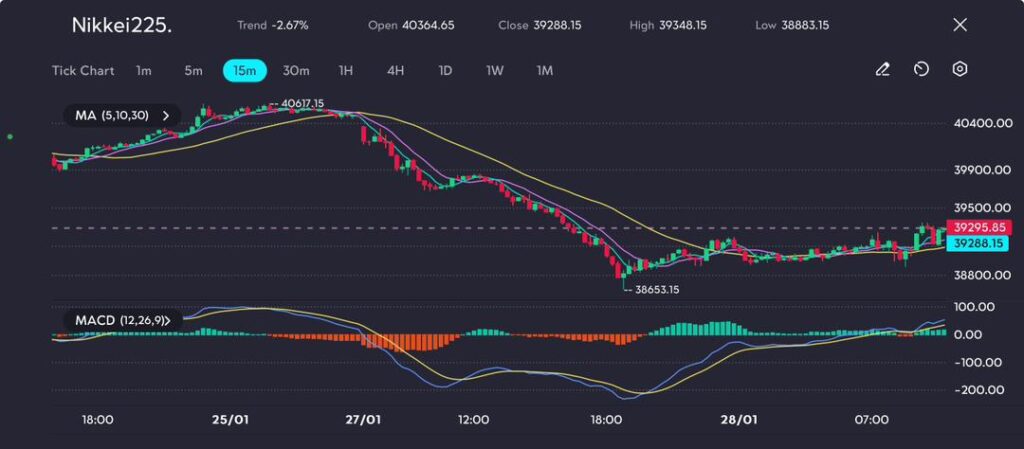Expand the MA (5,10,30) indicator settings
The image size is (1024, 449).
(121, 116)
